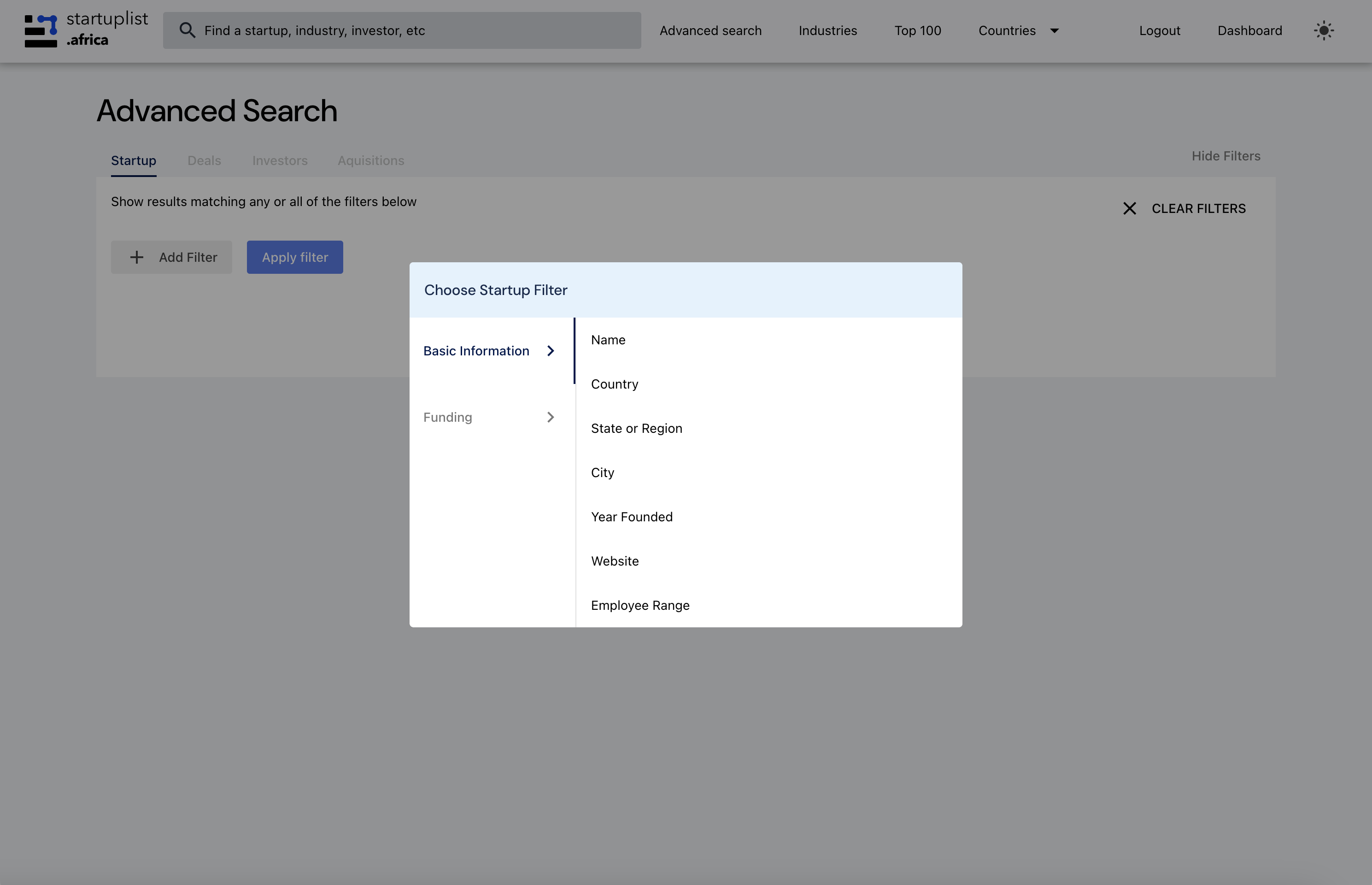
Task: Expand the Funding filter category
Action: coord(447,417)
